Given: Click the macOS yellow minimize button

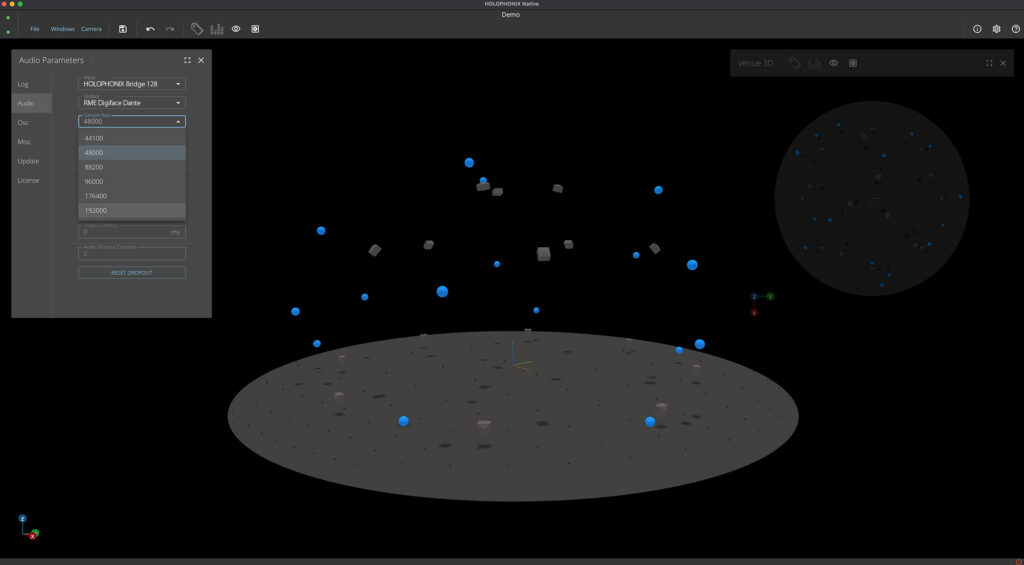Looking at the screenshot, I should pos(12,4).
